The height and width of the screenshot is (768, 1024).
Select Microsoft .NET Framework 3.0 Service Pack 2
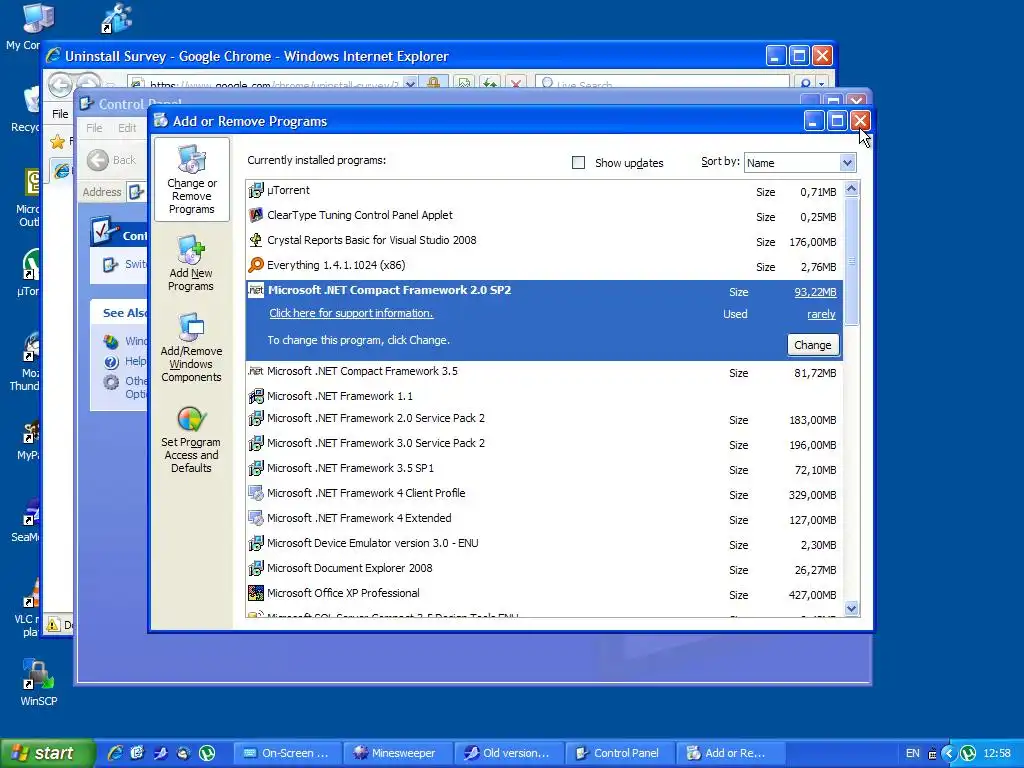(x=544, y=443)
